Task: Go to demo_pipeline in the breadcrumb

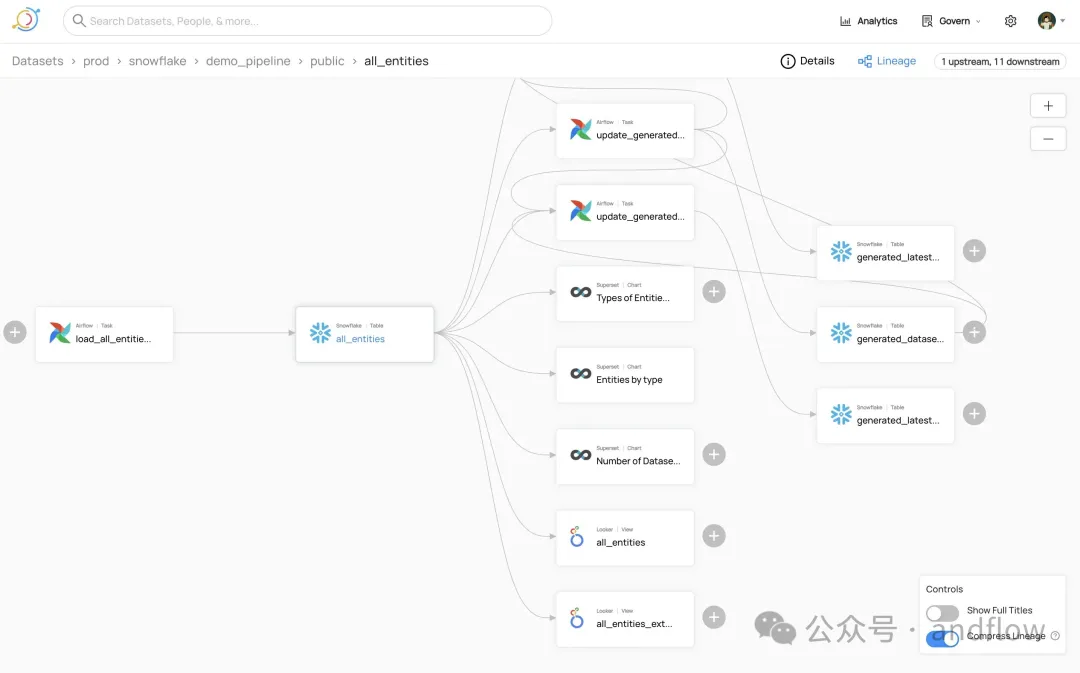Action: tap(248, 61)
